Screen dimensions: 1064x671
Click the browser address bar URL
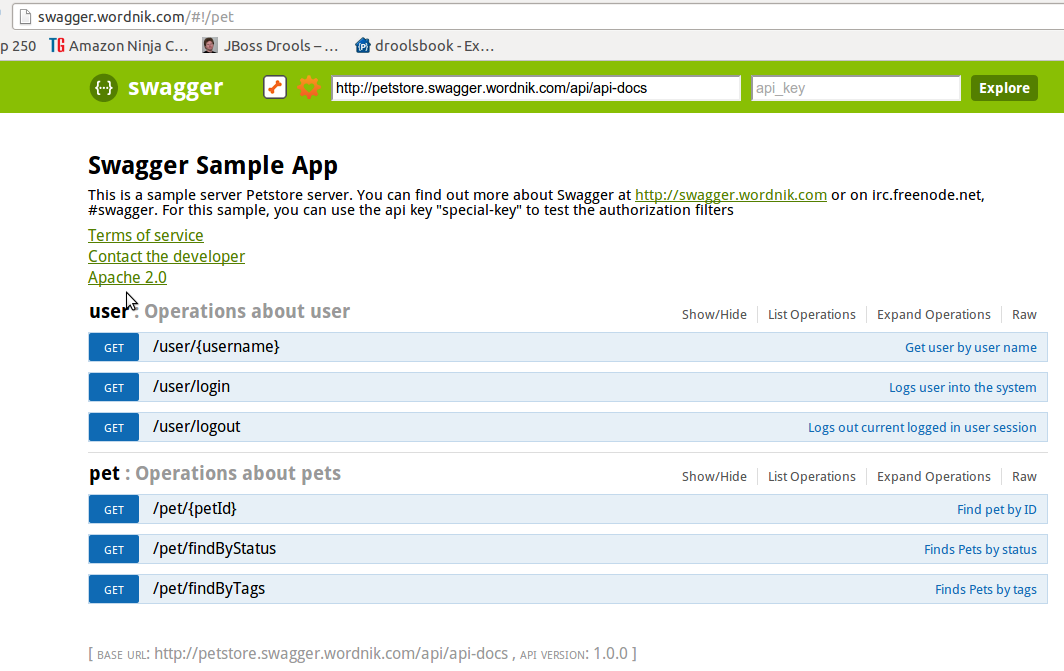(x=136, y=16)
